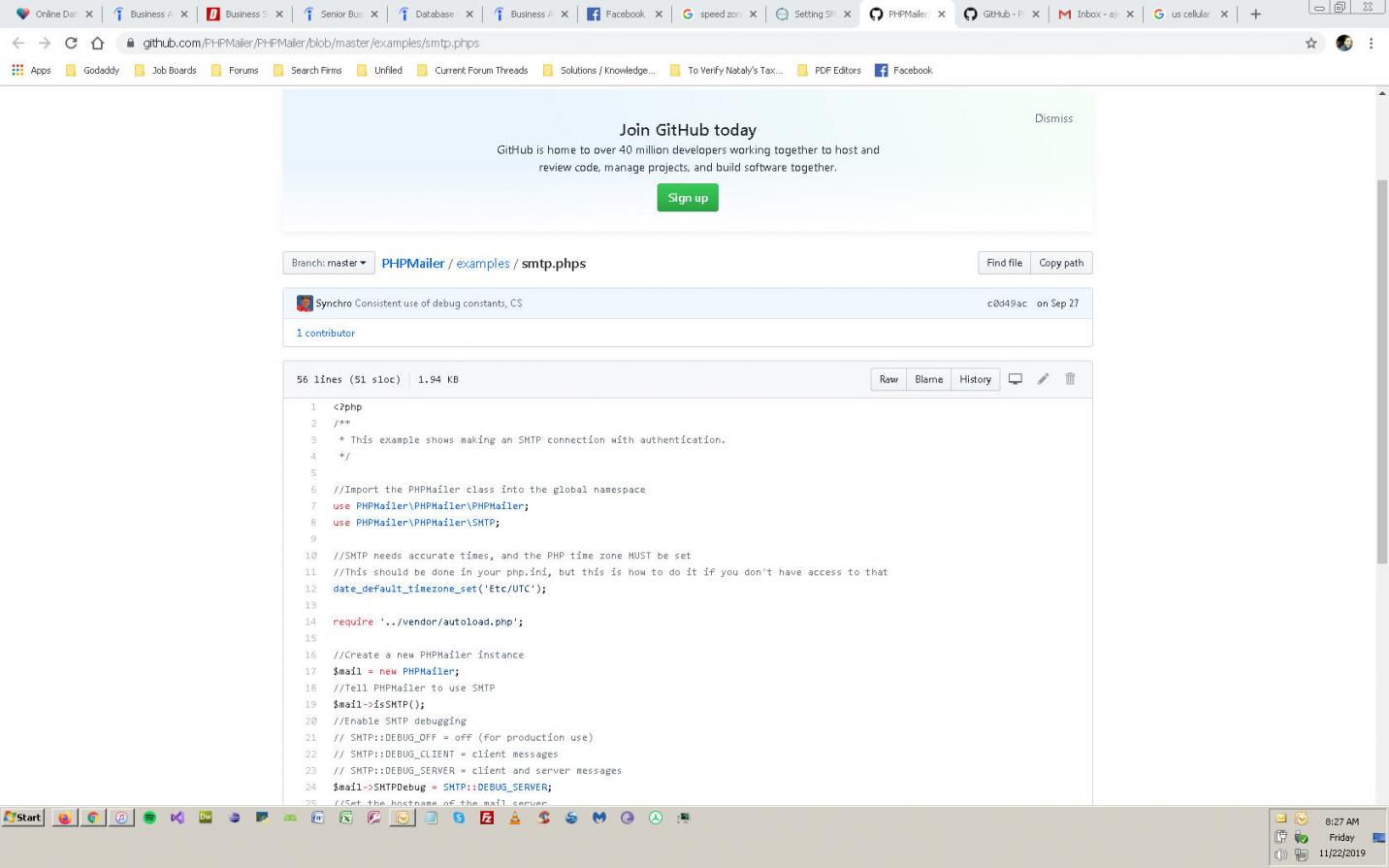1389x868 pixels.
Task: Click the Start button
Action: pos(23,818)
